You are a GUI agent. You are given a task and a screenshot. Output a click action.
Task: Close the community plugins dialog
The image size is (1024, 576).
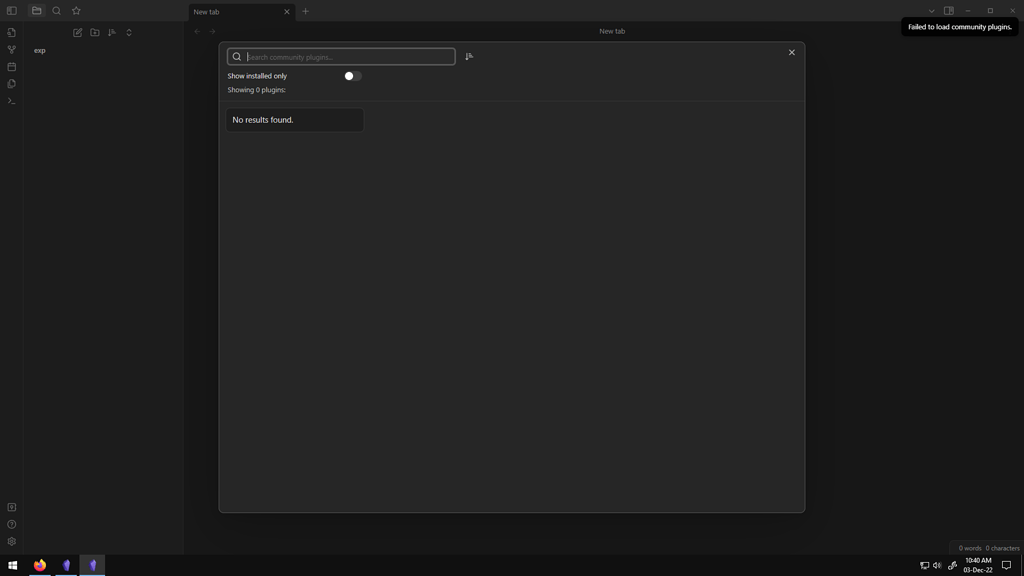(792, 52)
